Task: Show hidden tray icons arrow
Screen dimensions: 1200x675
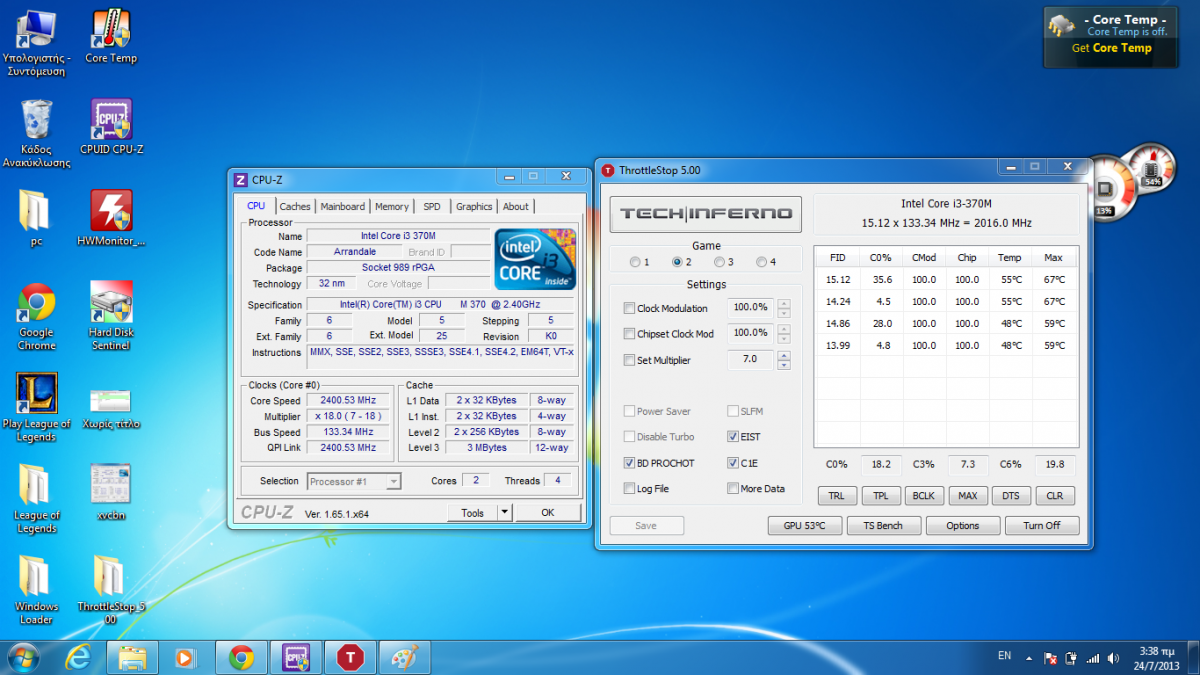Action: [1030, 658]
